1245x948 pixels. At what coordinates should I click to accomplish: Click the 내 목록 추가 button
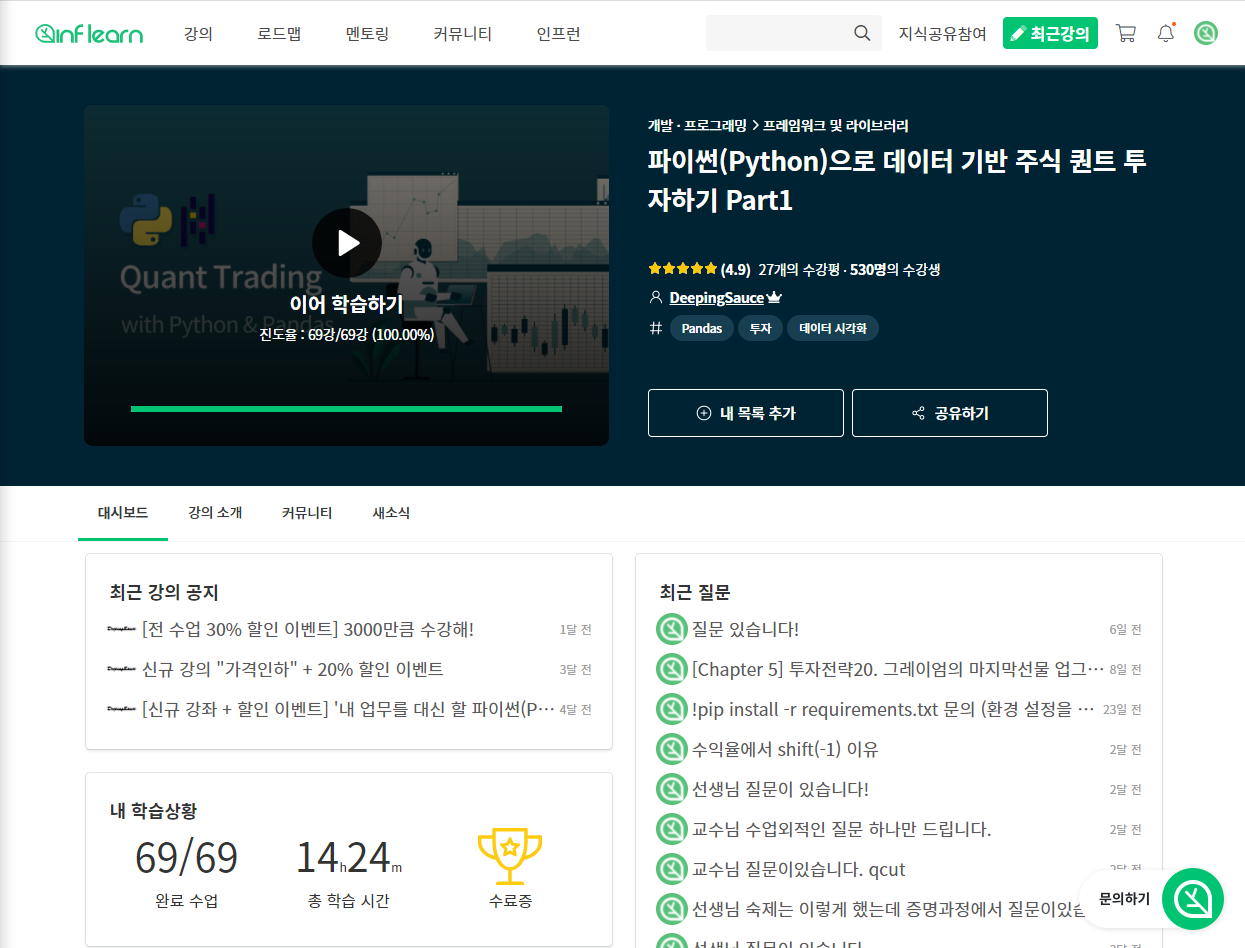point(746,413)
